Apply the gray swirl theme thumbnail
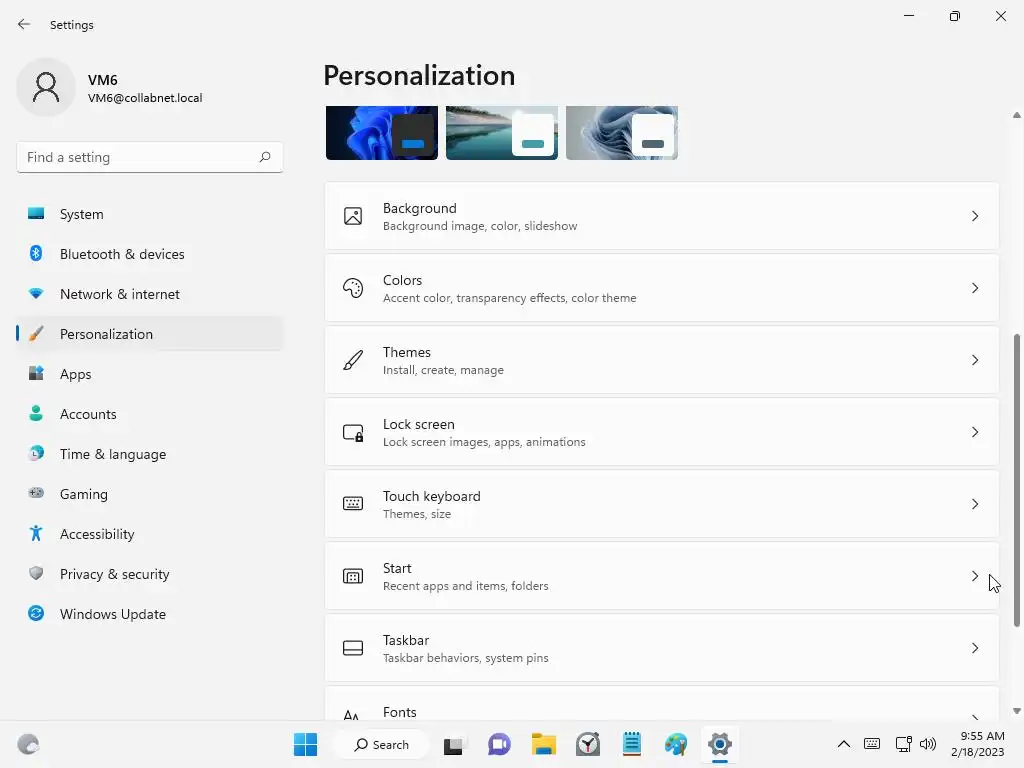The width and height of the screenshot is (1024, 768). click(622, 133)
